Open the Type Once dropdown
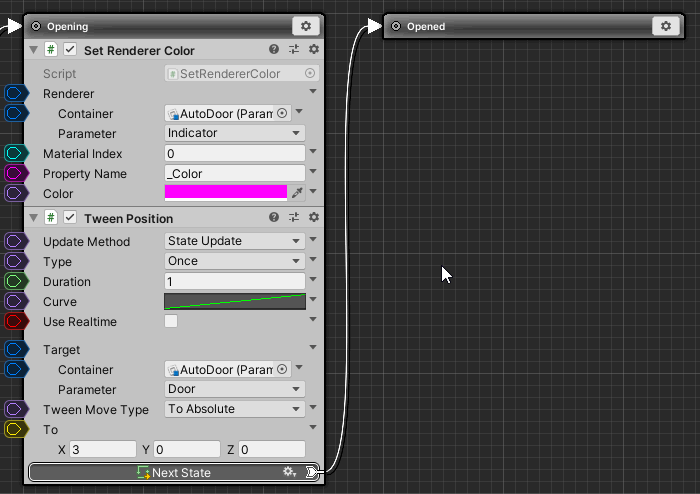 tap(235, 261)
